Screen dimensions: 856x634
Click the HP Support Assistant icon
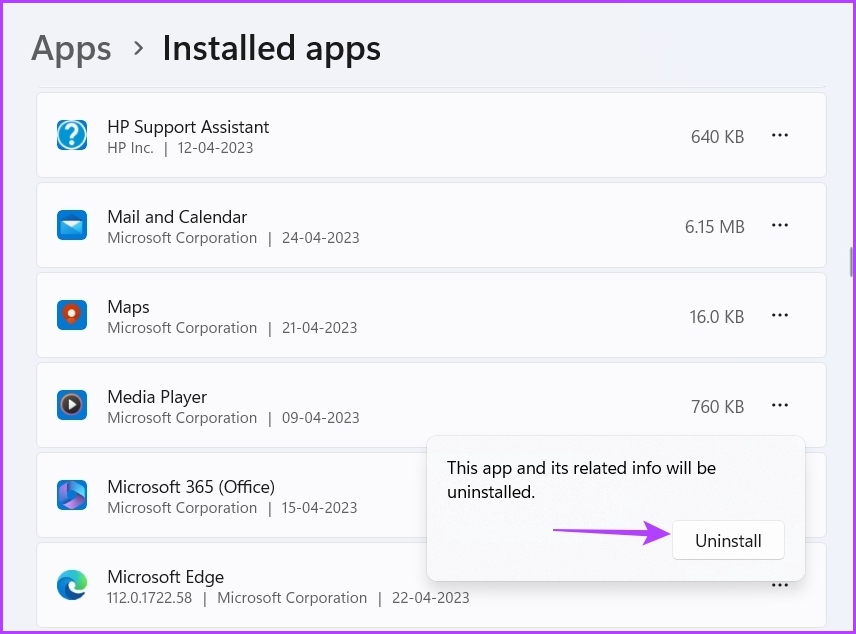click(x=72, y=136)
